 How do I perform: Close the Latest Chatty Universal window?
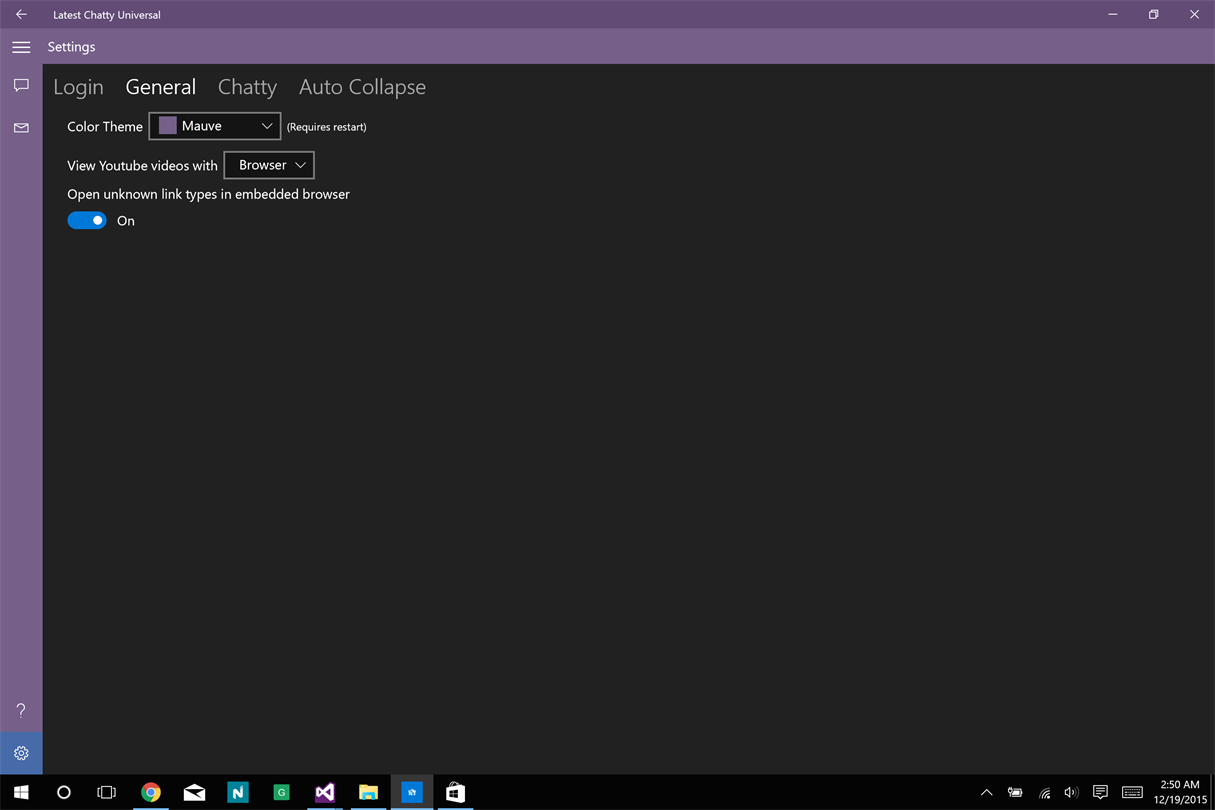[x=1194, y=14]
